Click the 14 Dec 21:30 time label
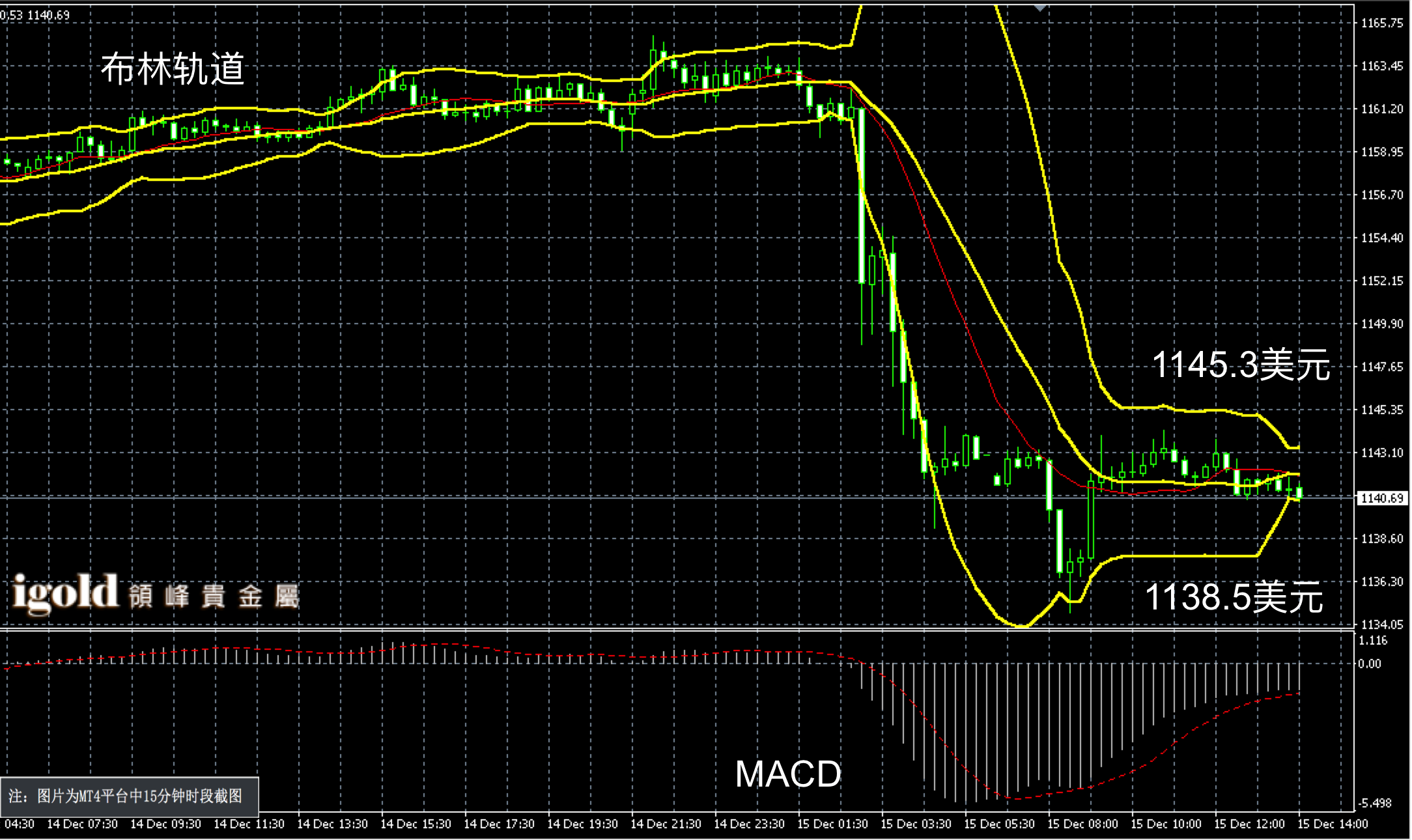Viewport: 1412px width, 840px height. pyautogui.click(x=666, y=824)
